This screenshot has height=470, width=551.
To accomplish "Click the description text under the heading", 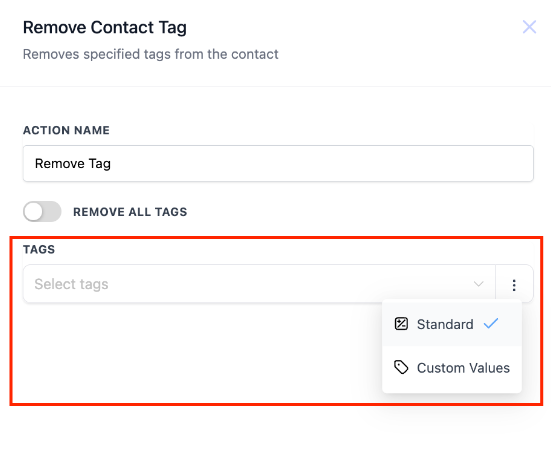I will pyautogui.click(x=150, y=54).
